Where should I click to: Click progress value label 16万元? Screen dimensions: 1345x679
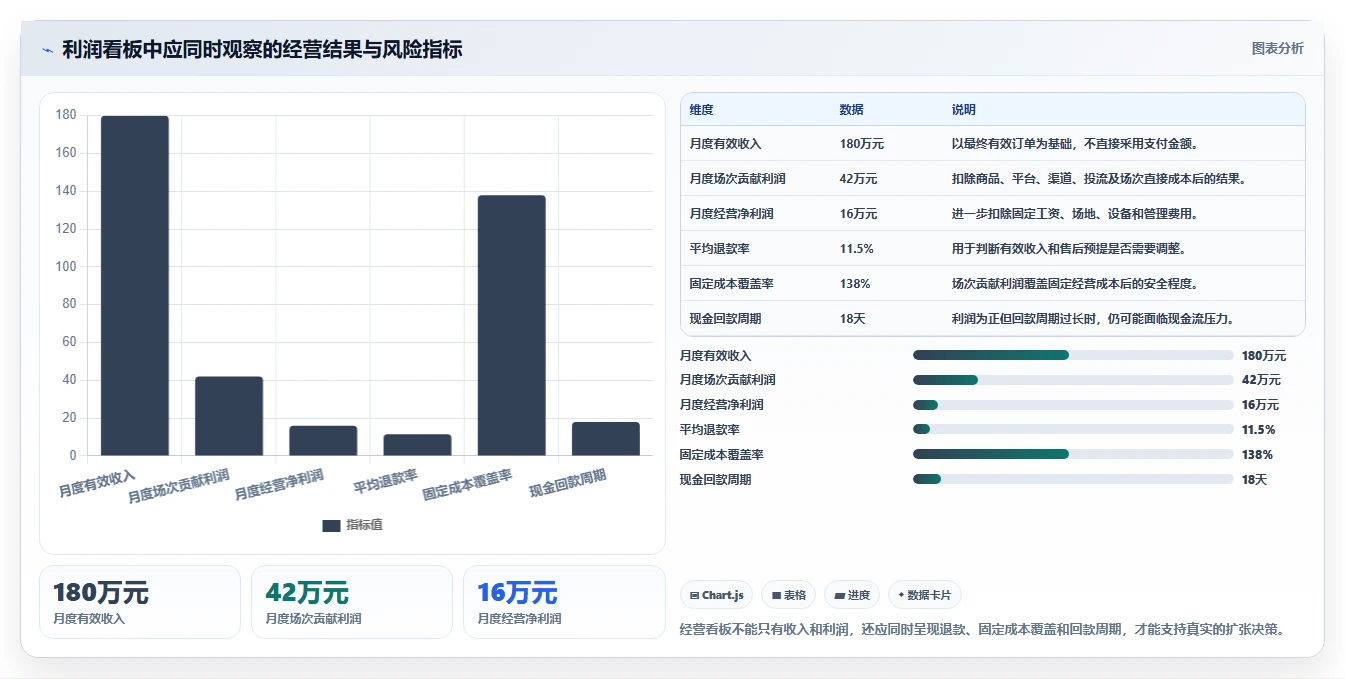[1260, 405]
